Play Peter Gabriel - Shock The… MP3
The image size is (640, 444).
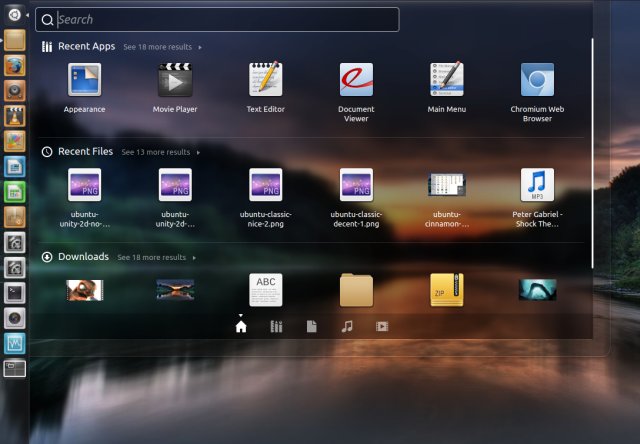[538, 185]
